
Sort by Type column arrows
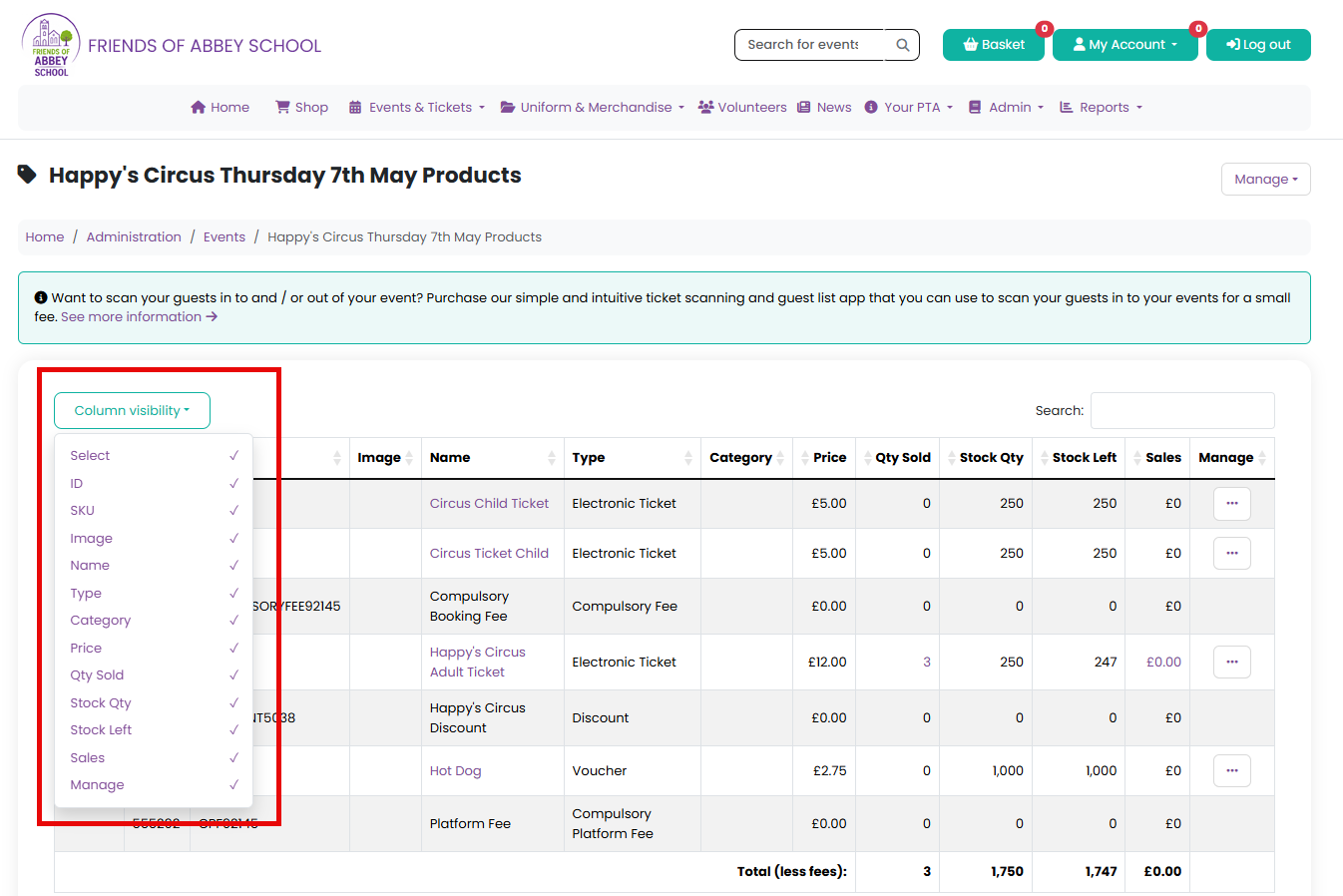(688, 458)
